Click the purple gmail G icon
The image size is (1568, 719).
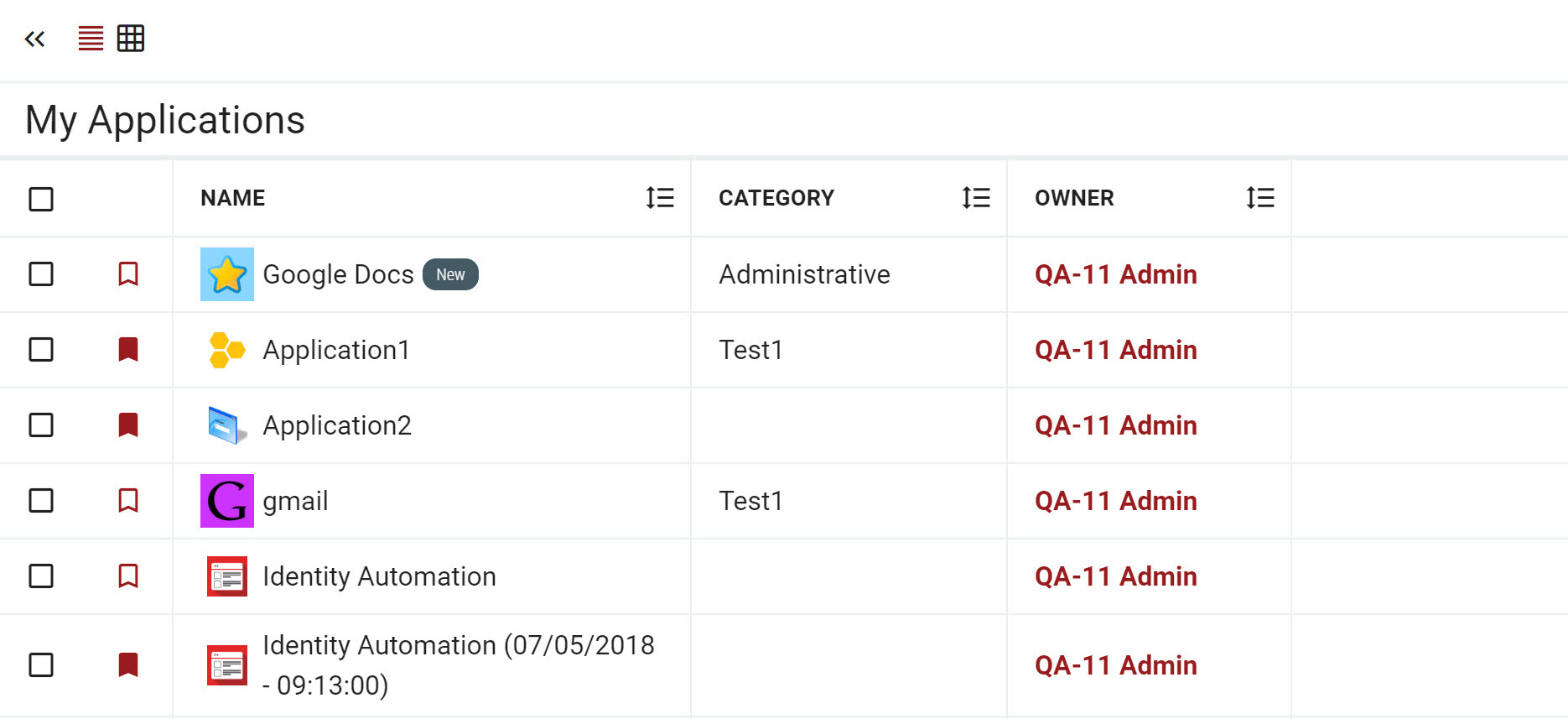click(227, 501)
